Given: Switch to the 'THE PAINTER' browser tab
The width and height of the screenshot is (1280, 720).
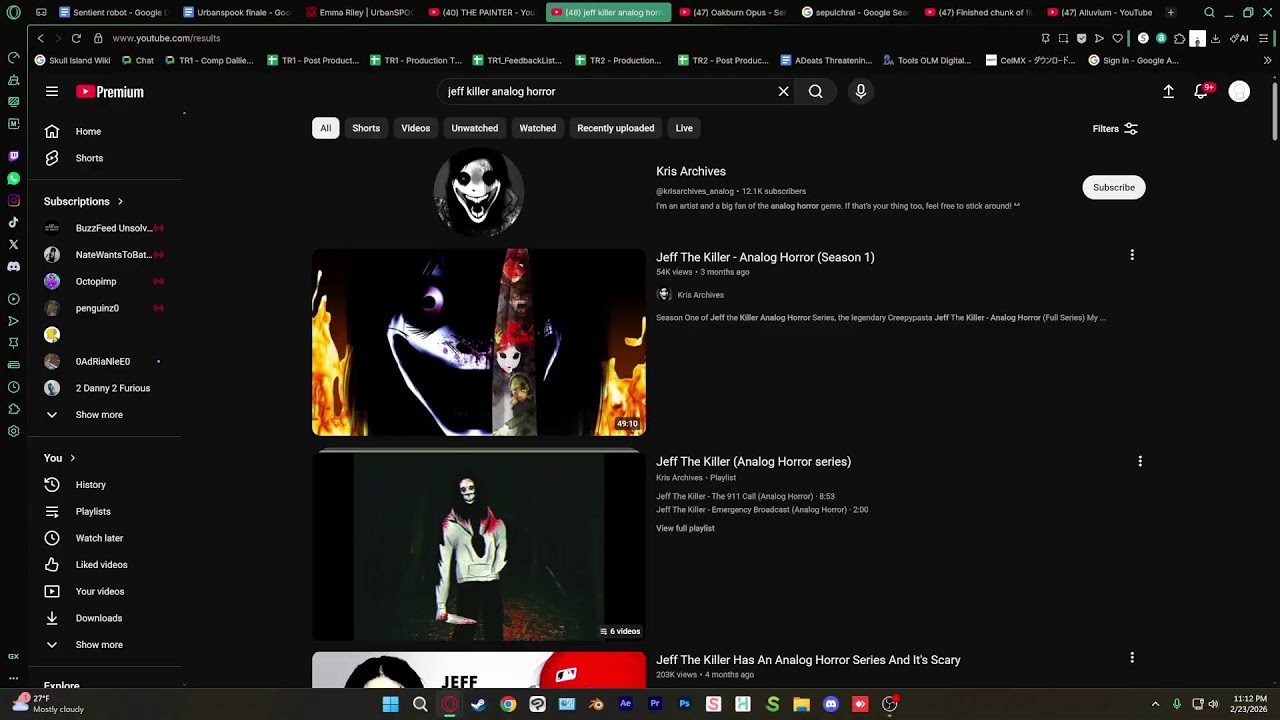Looking at the screenshot, I should (x=481, y=12).
